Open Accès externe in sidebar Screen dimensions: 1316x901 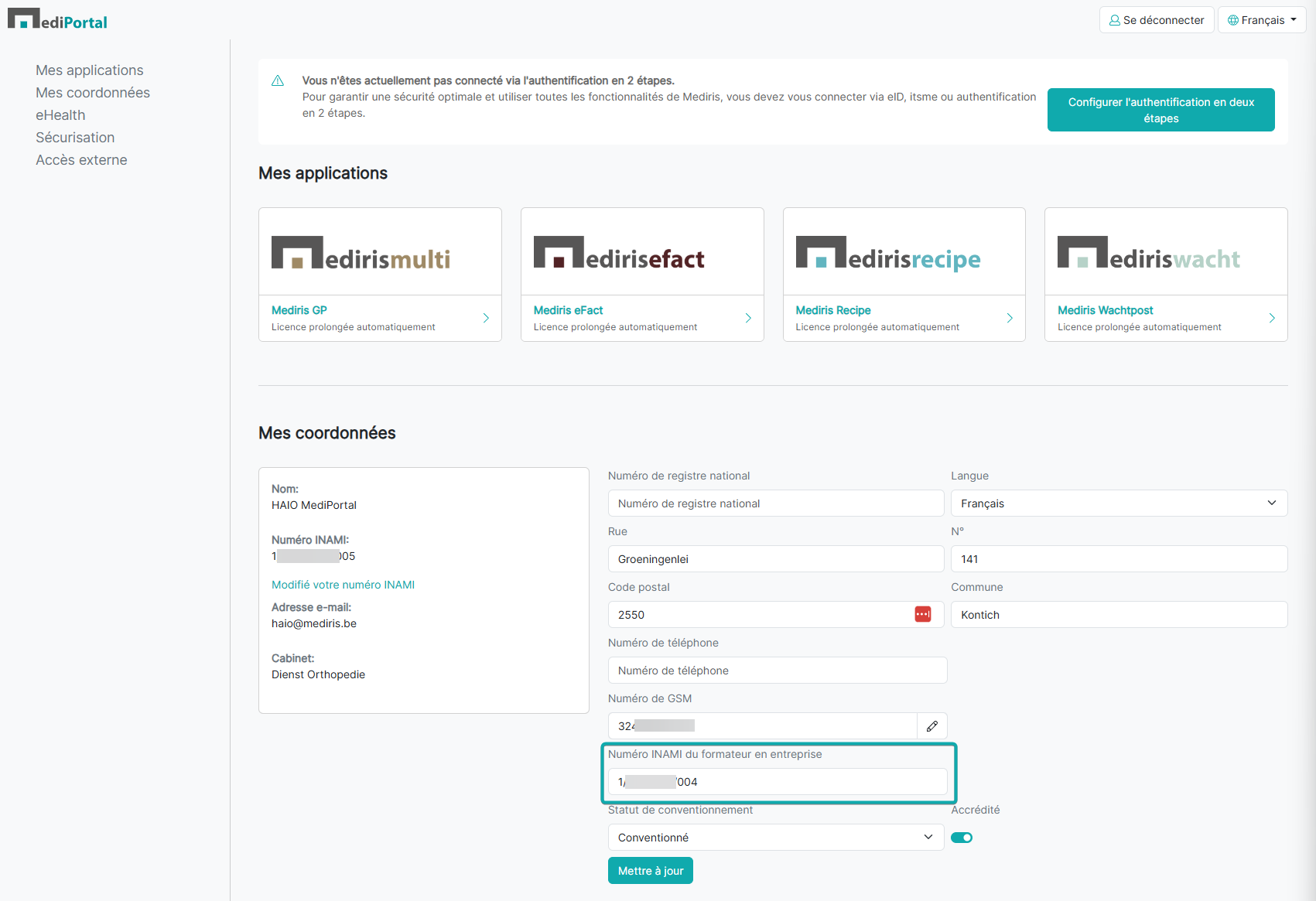(x=81, y=160)
